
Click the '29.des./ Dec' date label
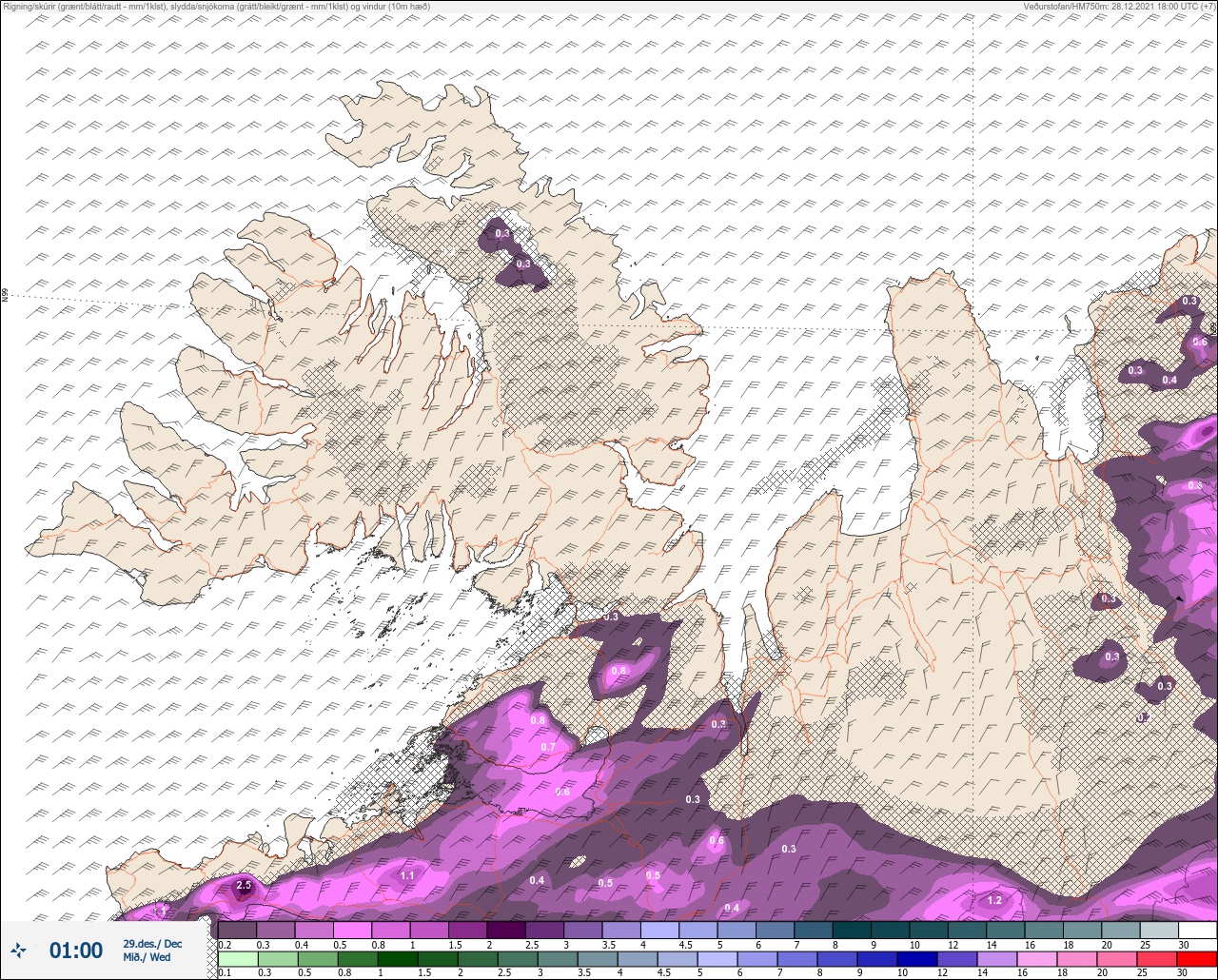[152, 944]
